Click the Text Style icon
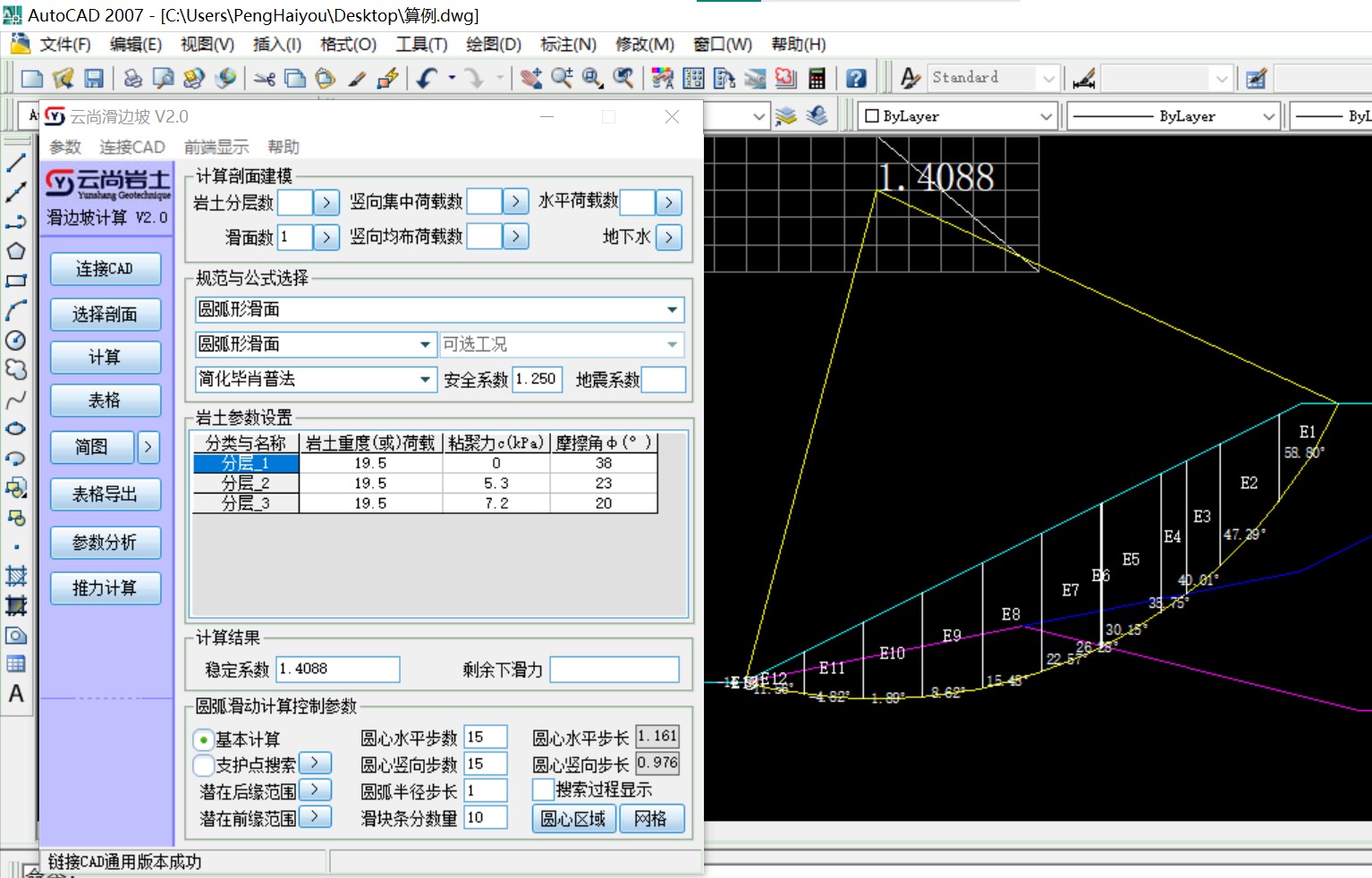 click(910, 79)
